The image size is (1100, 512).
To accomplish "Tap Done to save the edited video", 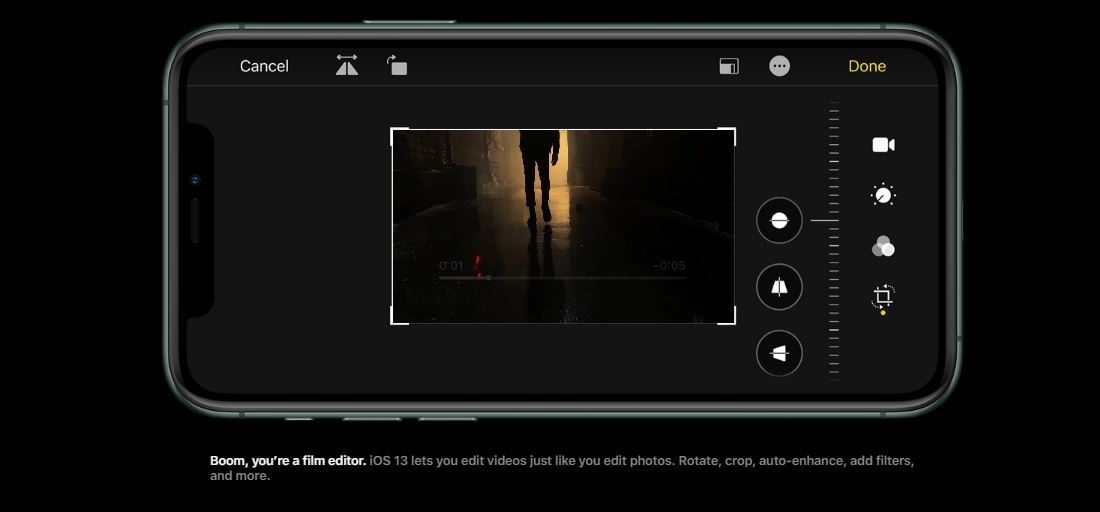I will pos(866,66).
